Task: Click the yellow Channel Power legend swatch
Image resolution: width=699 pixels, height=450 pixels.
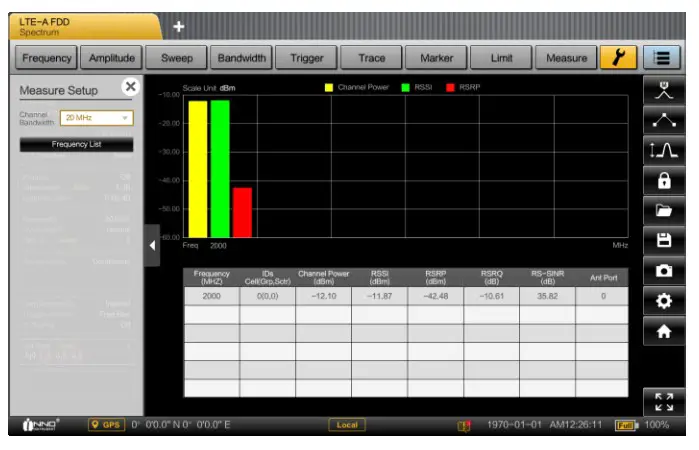Action: [329, 87]
